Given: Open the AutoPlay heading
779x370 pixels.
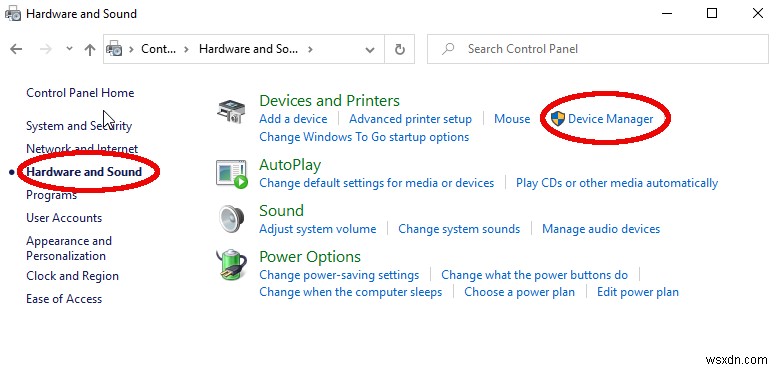Looking at the screenshot, I should [x=290, y=165].
